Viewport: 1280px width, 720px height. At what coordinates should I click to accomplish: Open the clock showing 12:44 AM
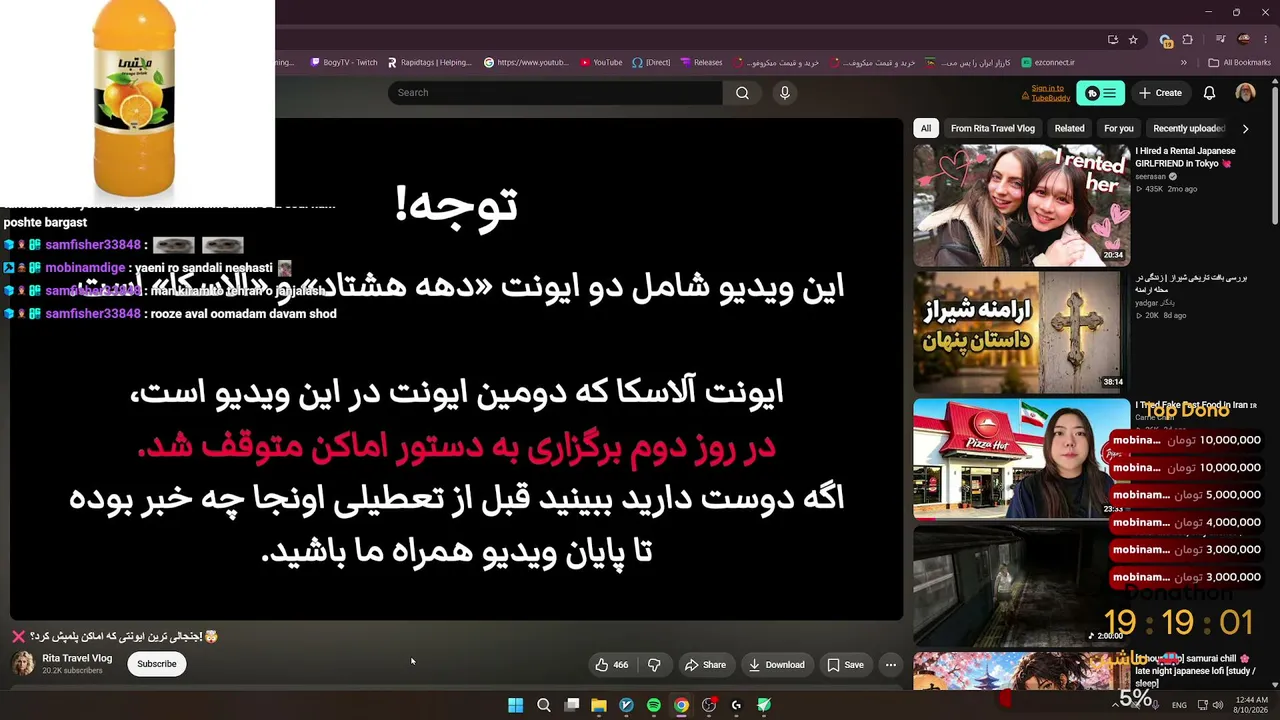(1252, 705)
